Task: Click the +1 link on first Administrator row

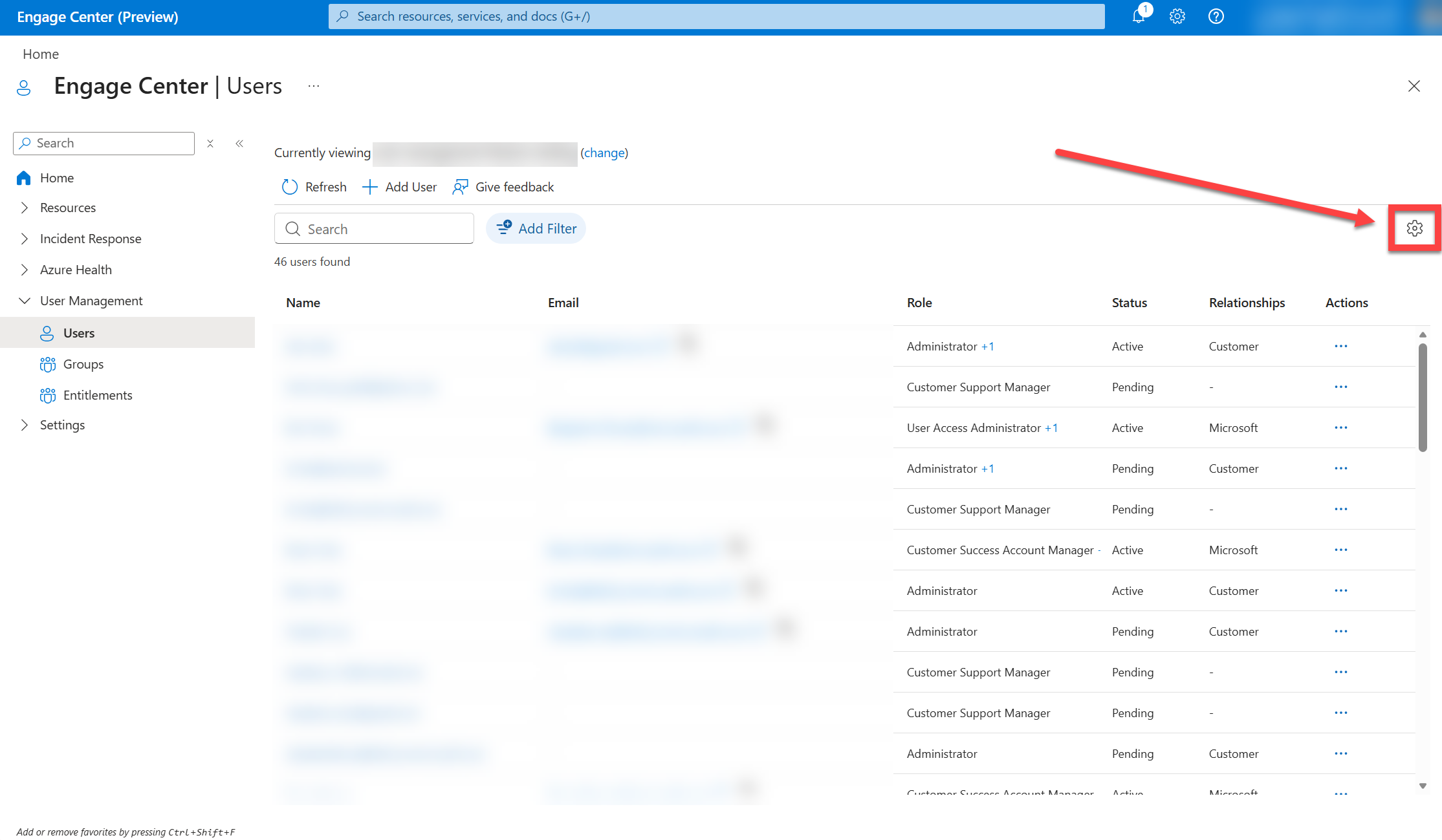Action: click(x=988, y=346)
